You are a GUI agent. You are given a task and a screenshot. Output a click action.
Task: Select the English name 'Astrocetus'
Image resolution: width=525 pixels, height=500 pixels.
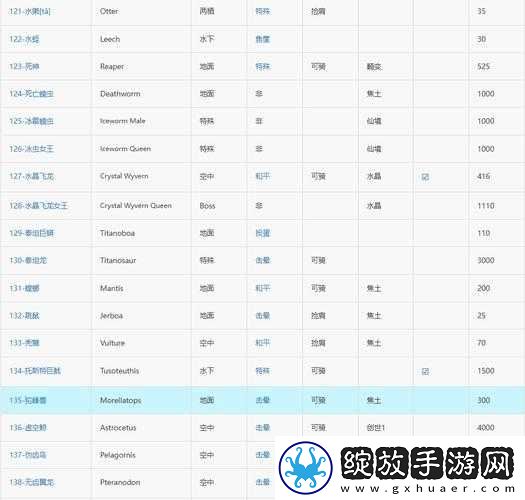click(118, 428)
